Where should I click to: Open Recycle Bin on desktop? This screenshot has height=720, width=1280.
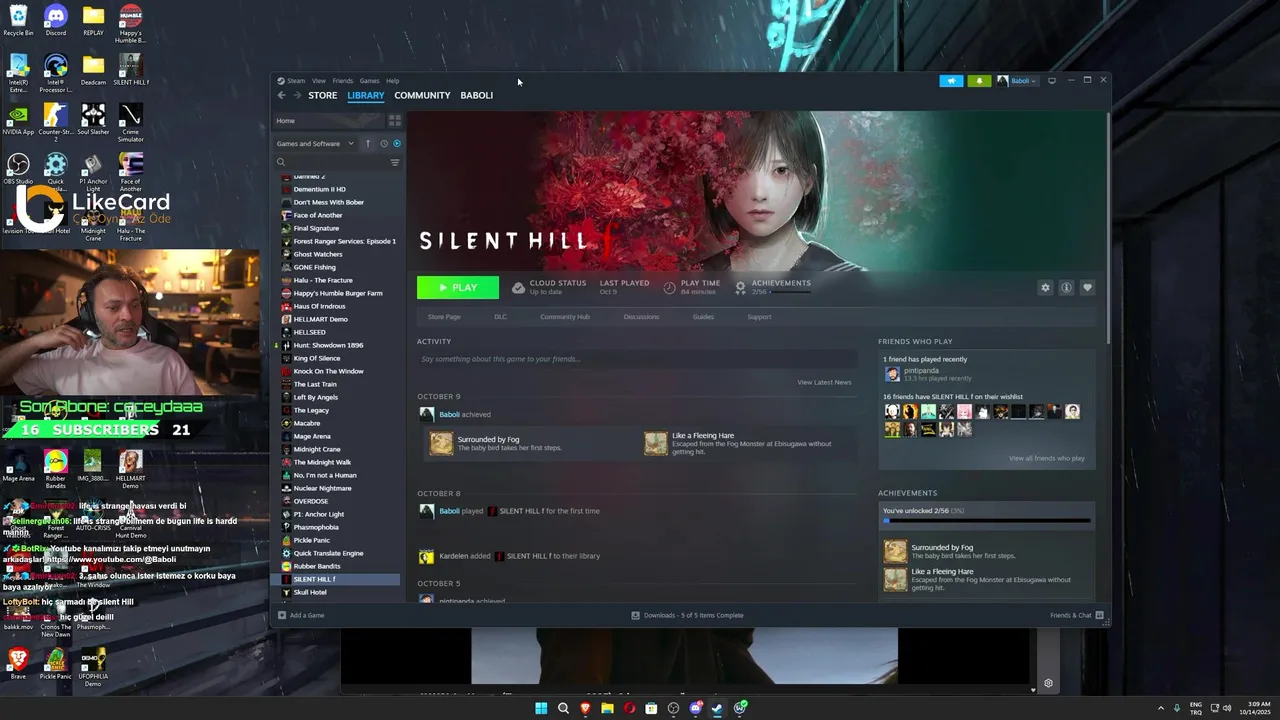tap(18, 20)
